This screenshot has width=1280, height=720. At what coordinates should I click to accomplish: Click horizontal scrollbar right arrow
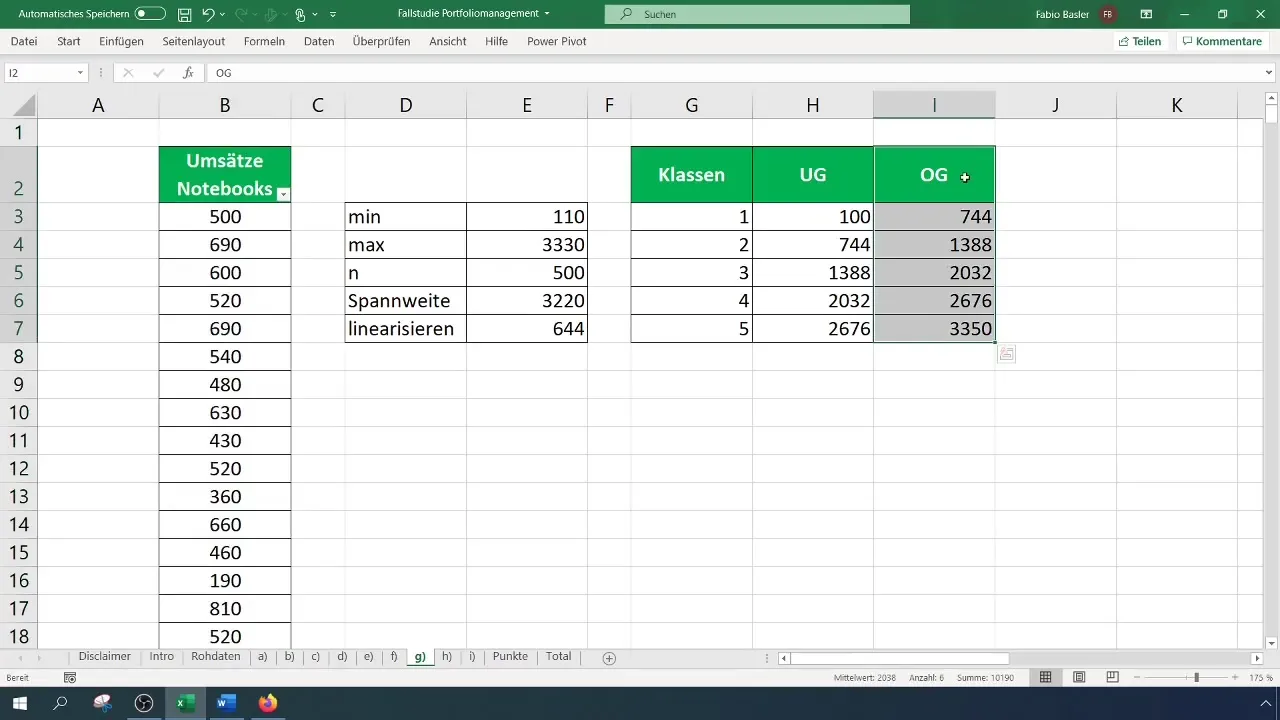tap(1257, 658)
